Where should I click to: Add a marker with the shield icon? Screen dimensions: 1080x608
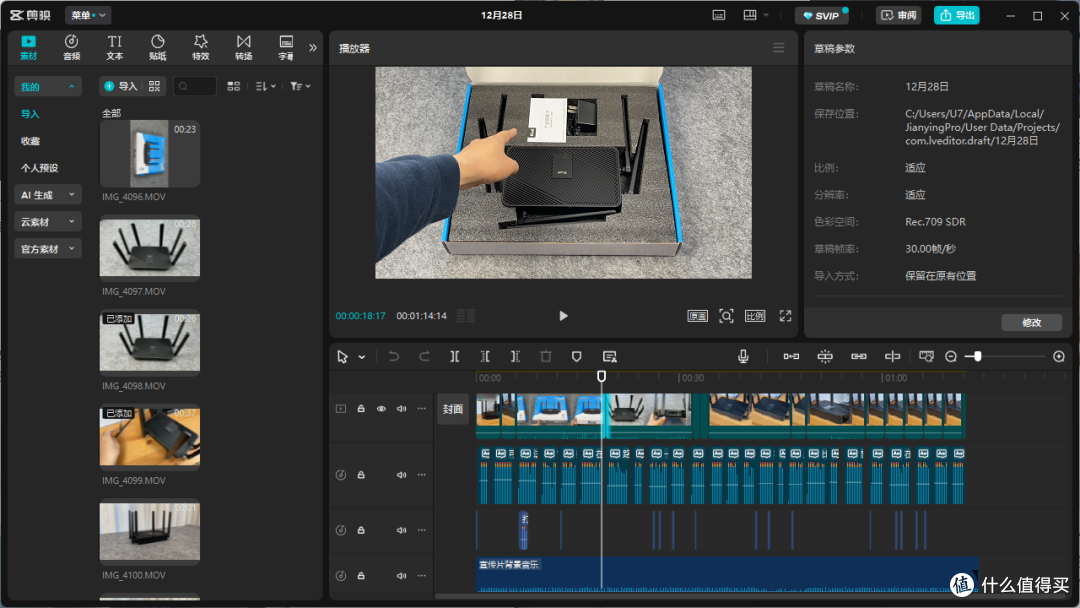pyautogui.click(x=577, y=356)
